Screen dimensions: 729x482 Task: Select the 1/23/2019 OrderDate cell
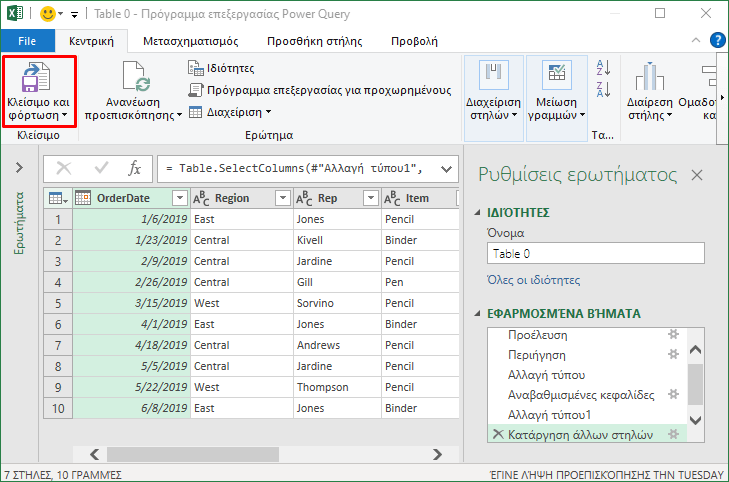(x=132, y=240)
